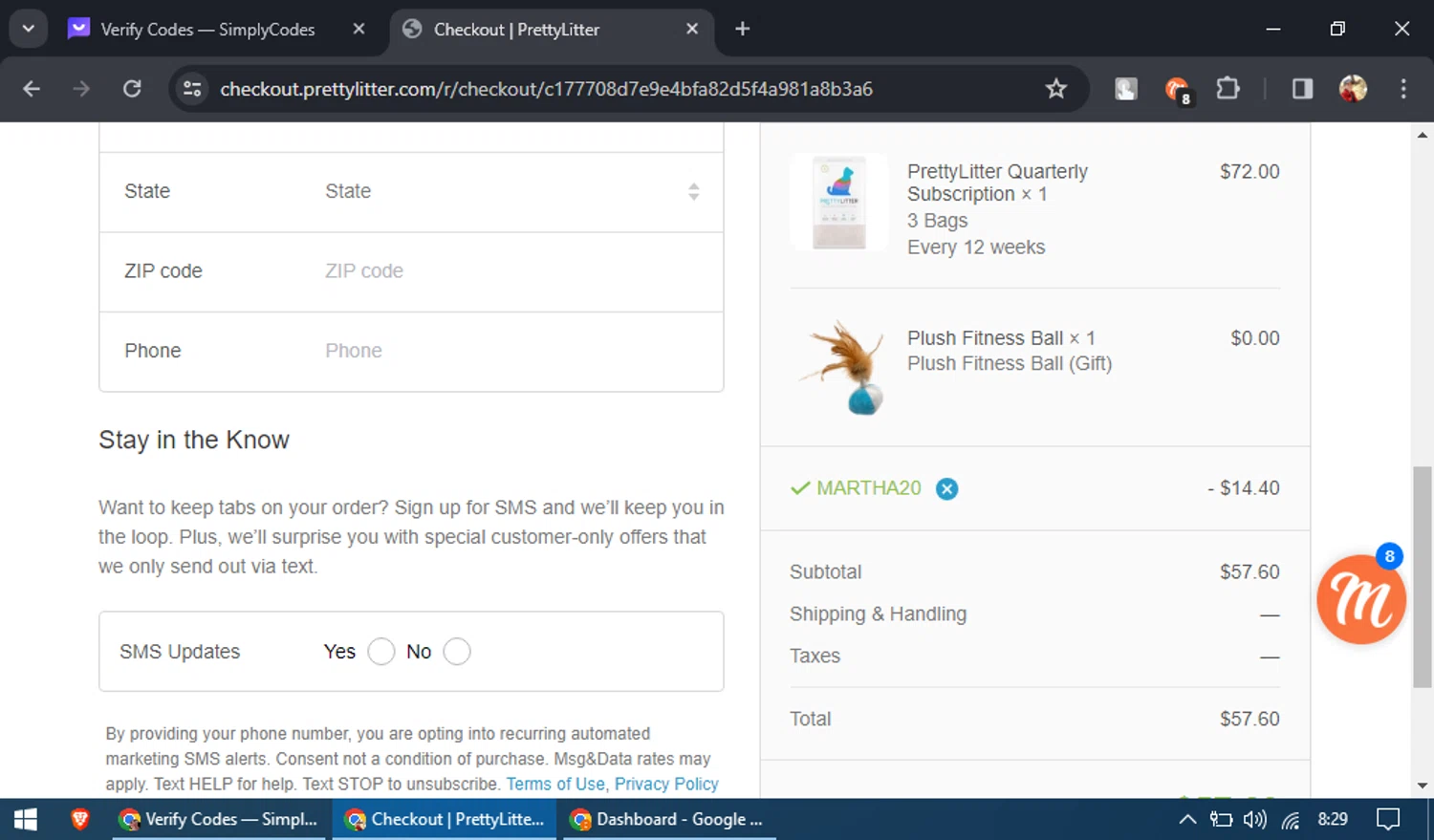Close the Verify Codes — SimplyCodes tab
Viewport: 1434px width, 840px height.
coord(358,30)
